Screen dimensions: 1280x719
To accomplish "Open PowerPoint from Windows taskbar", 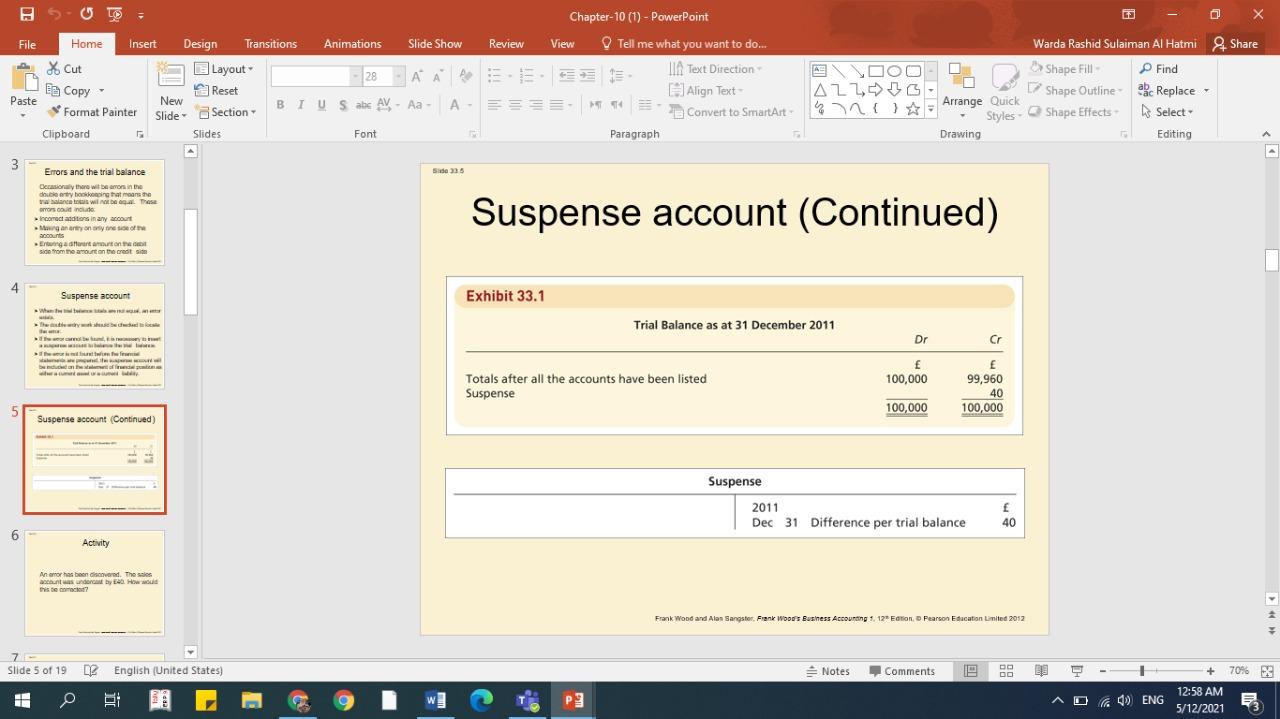I will [573, 700].
